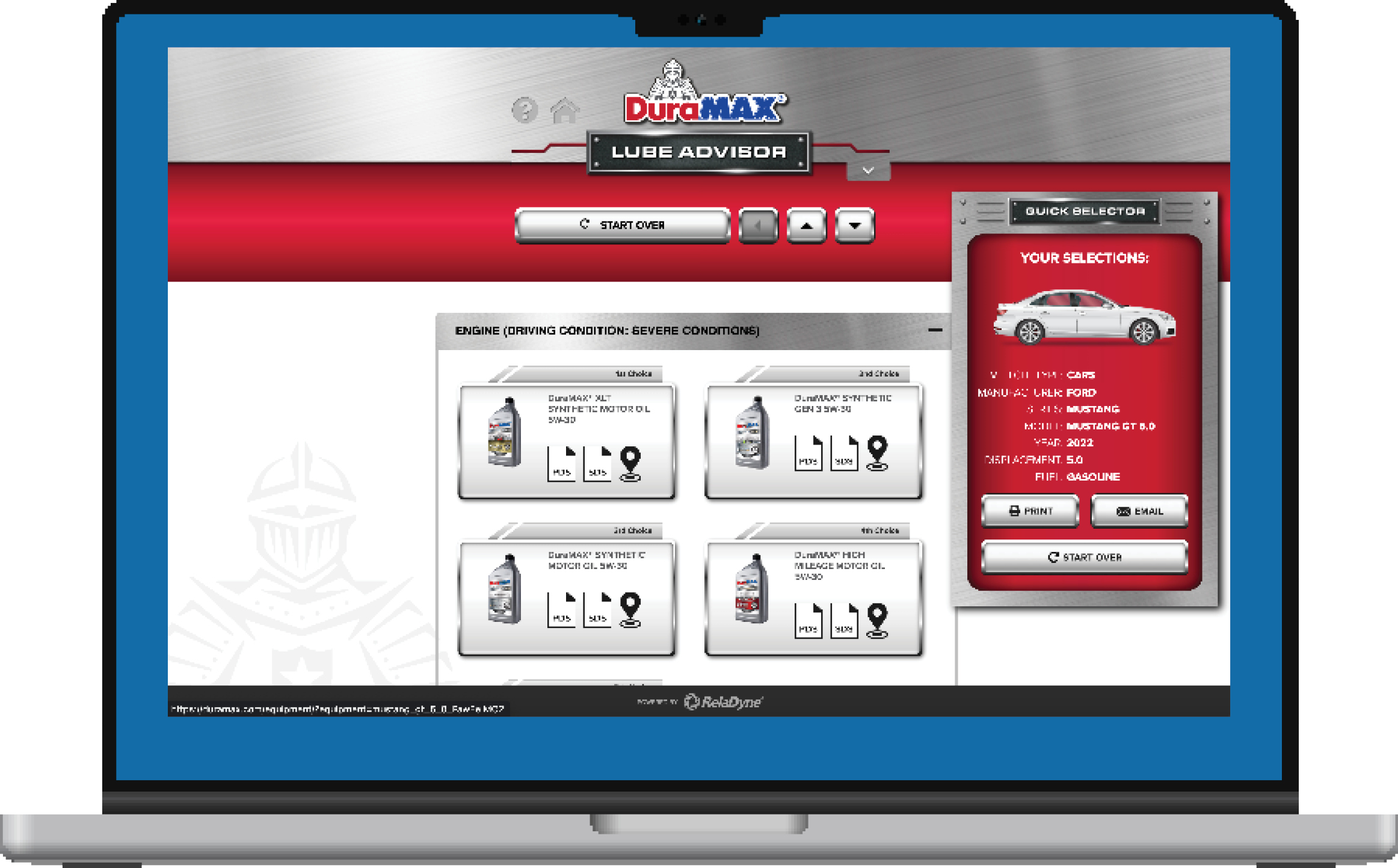Click the DuraMAX XLT Synthetic bottle image

(x=504, y=432)
